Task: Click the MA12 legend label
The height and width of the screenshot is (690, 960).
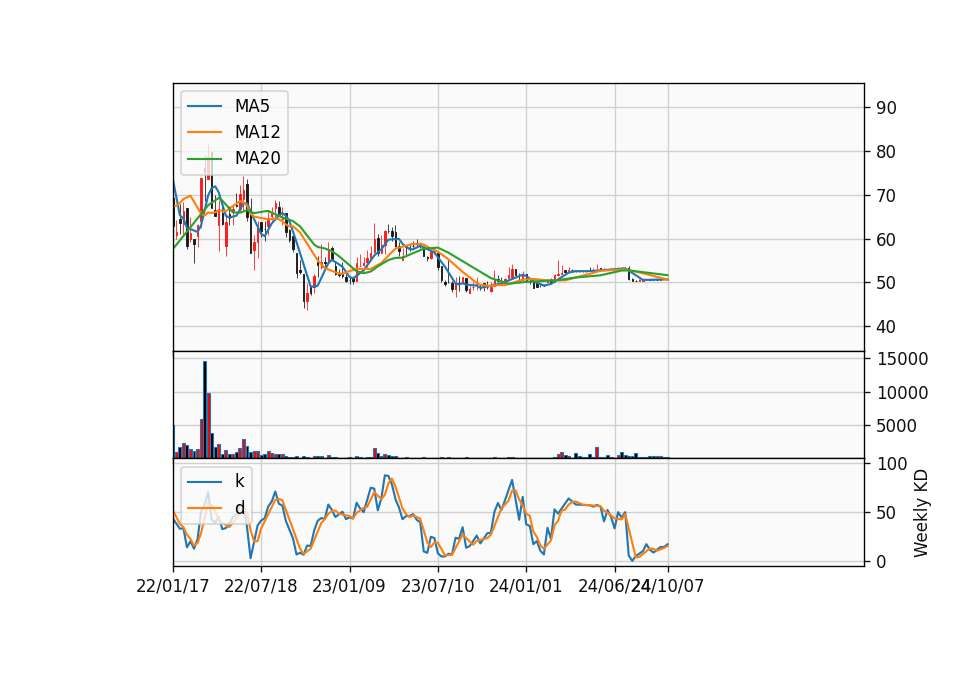Action: pos(257,132)
